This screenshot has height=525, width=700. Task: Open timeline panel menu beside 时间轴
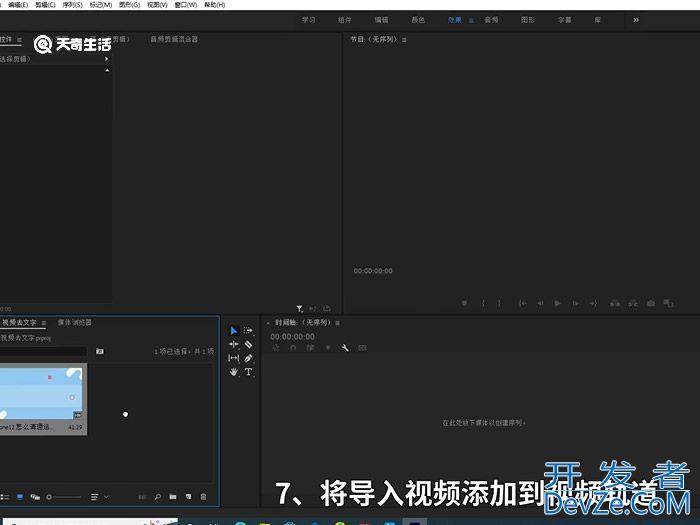(338, 323)
